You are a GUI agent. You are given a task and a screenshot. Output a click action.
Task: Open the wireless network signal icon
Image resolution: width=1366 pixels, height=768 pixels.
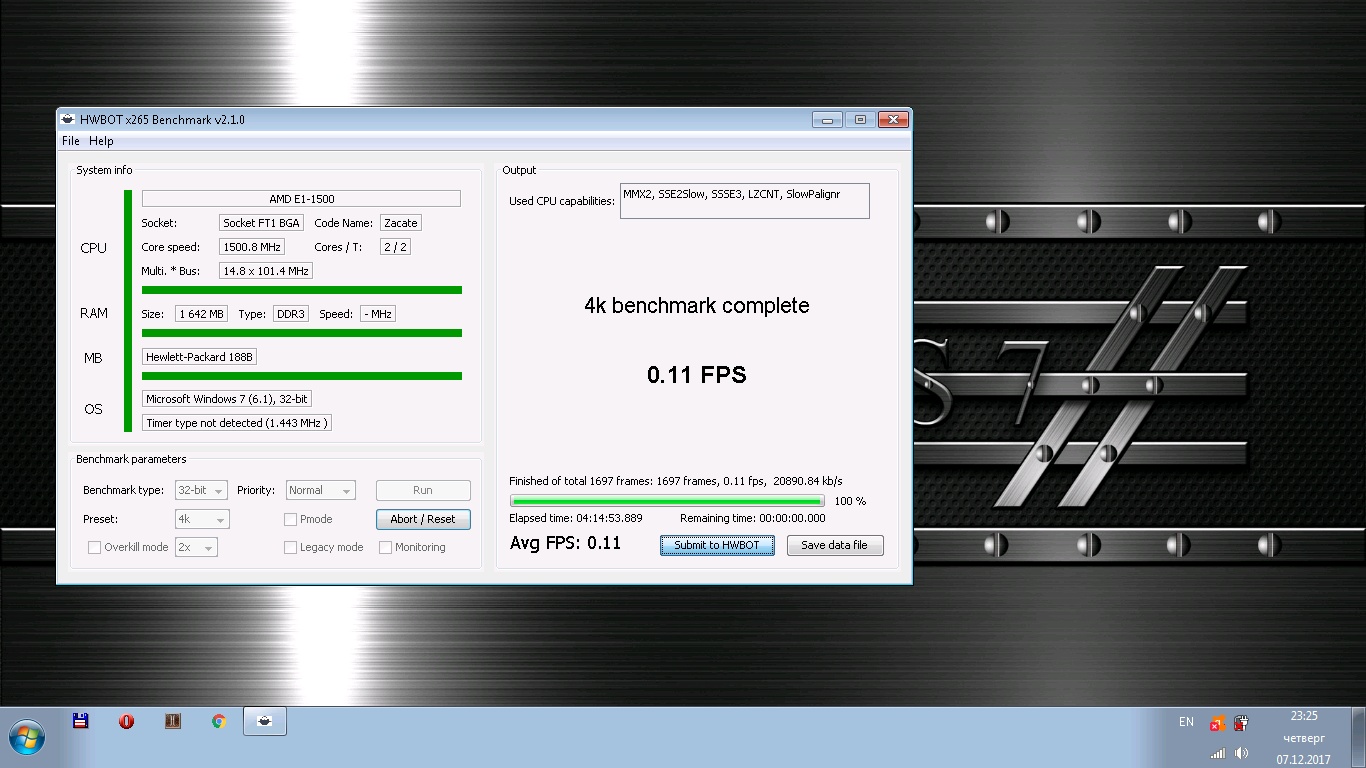click(x=1217, y=753)
